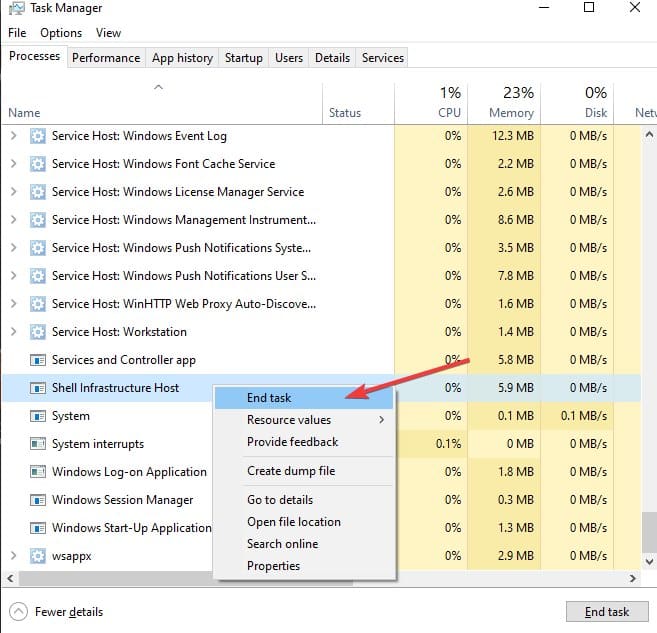This screenshot has height=633, width=657.
Task: Click the Windows Session Manager icon
Action: [38, 500]
